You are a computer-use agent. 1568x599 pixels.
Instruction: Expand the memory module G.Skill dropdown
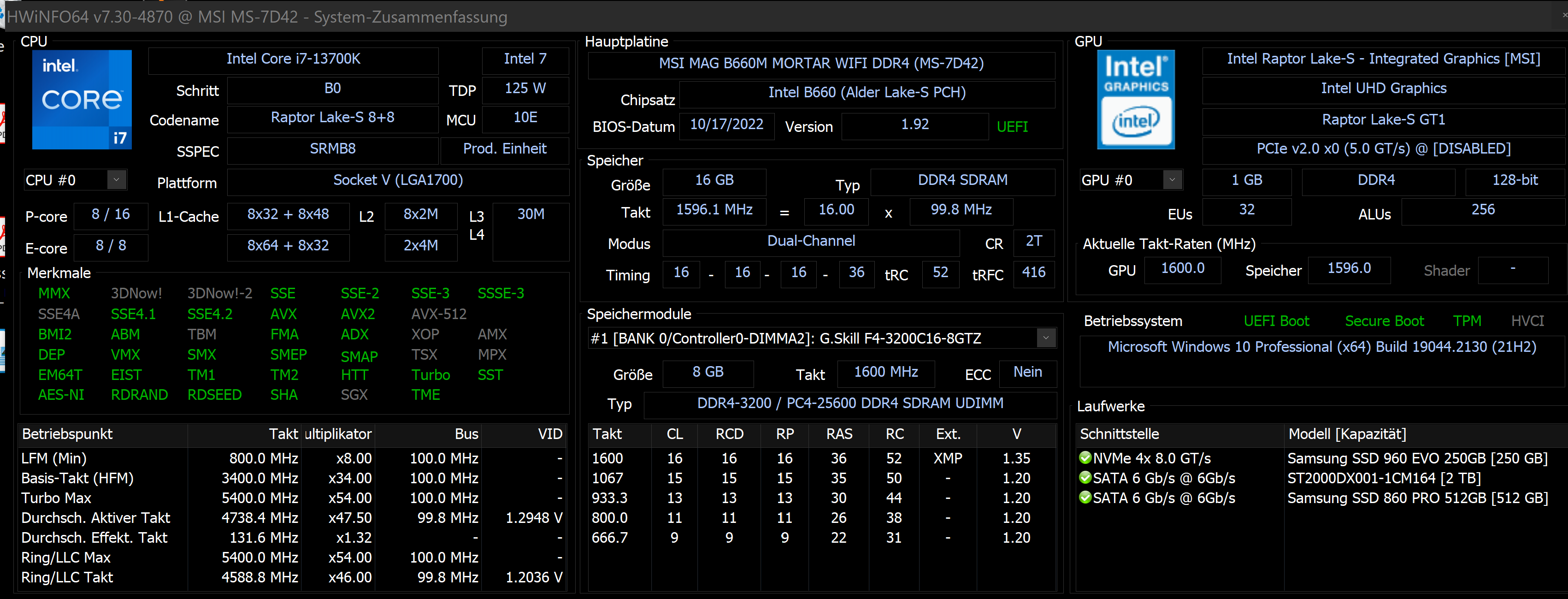pyautogui.click(x=1046, y=338)
